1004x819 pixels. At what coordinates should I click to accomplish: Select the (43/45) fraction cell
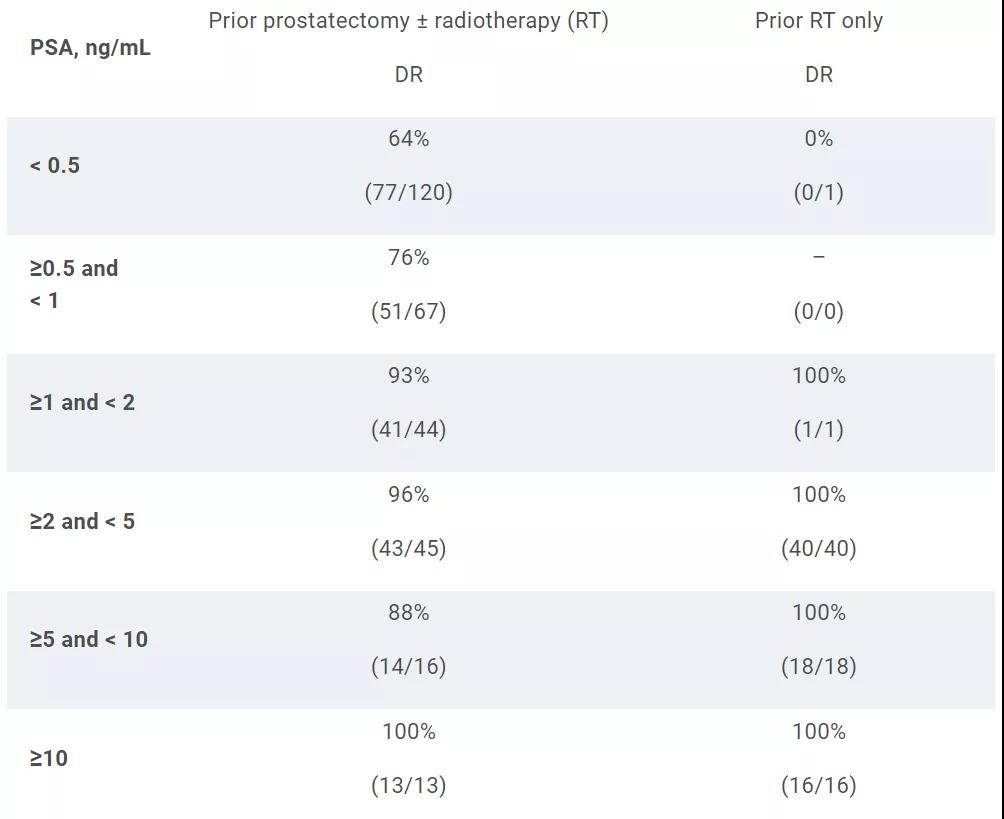coord(408,548)
